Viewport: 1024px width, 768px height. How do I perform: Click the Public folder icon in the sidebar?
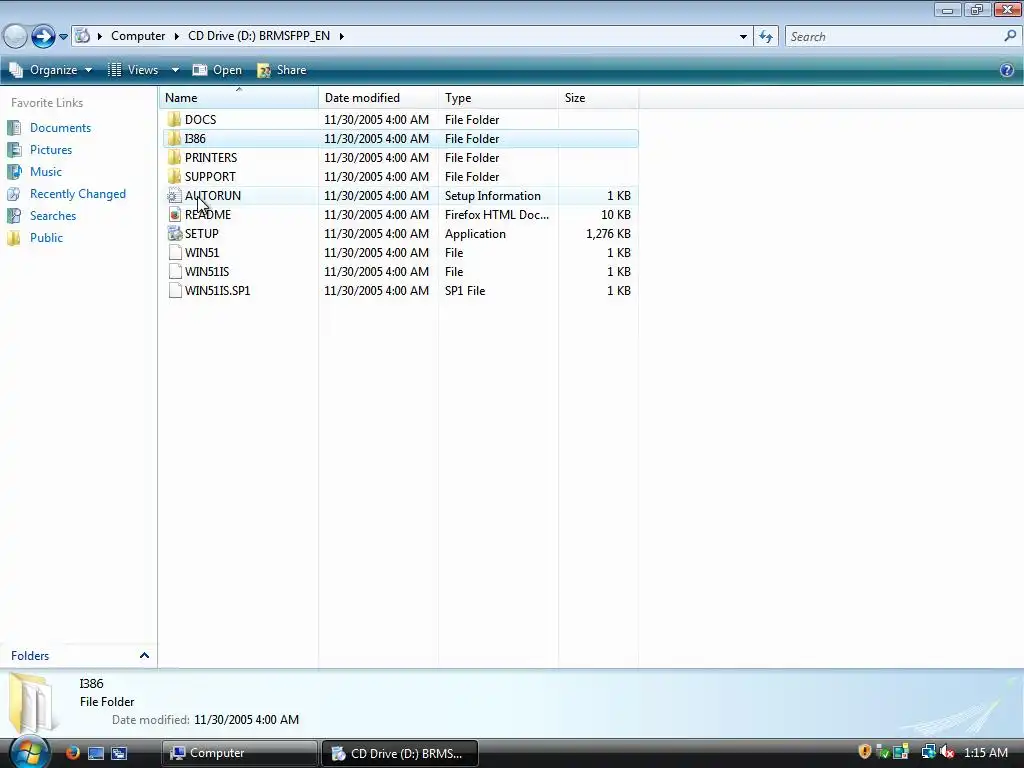[x=14, y=238]
